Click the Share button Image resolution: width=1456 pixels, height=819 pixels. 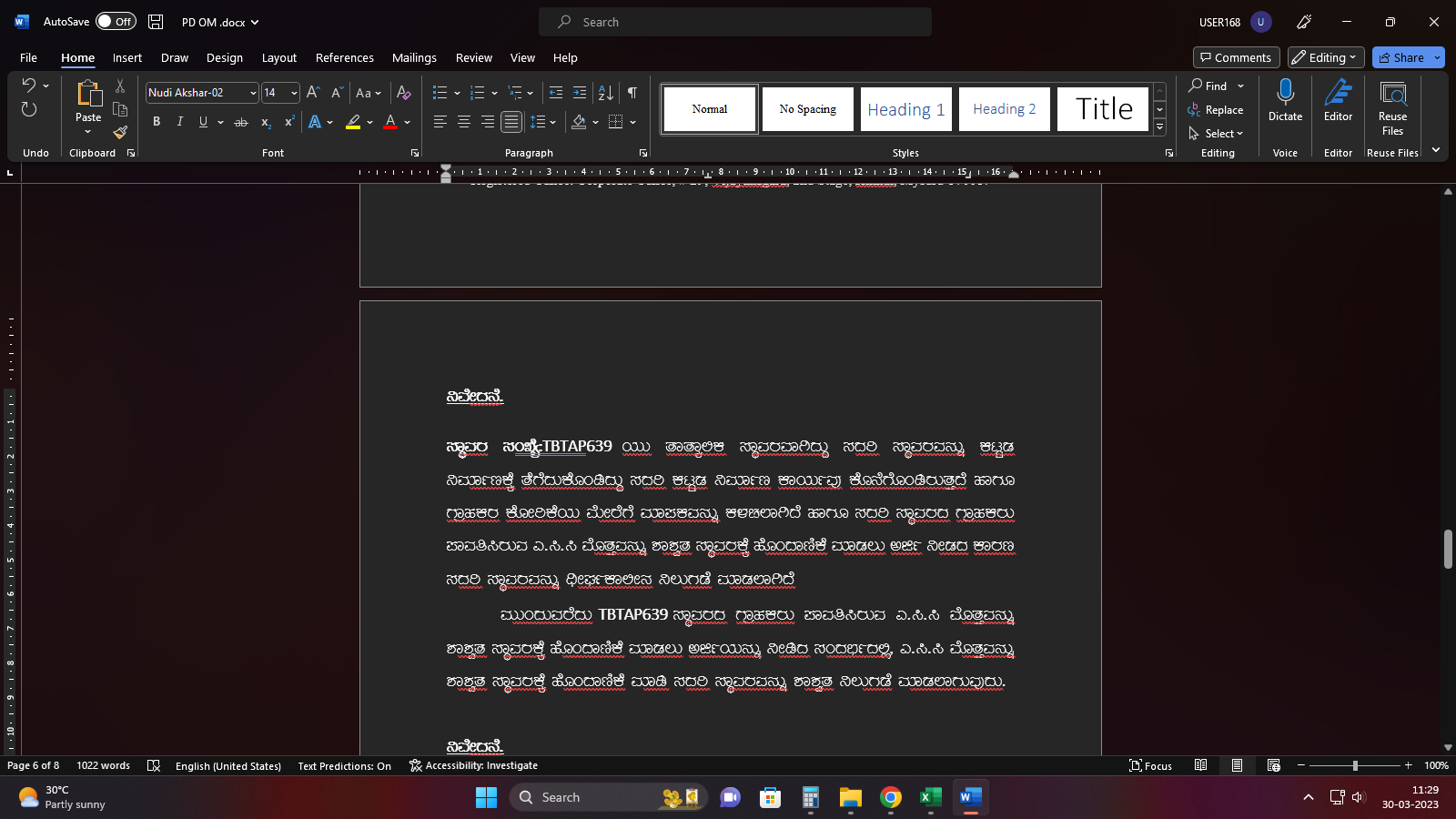point(1401,57)
